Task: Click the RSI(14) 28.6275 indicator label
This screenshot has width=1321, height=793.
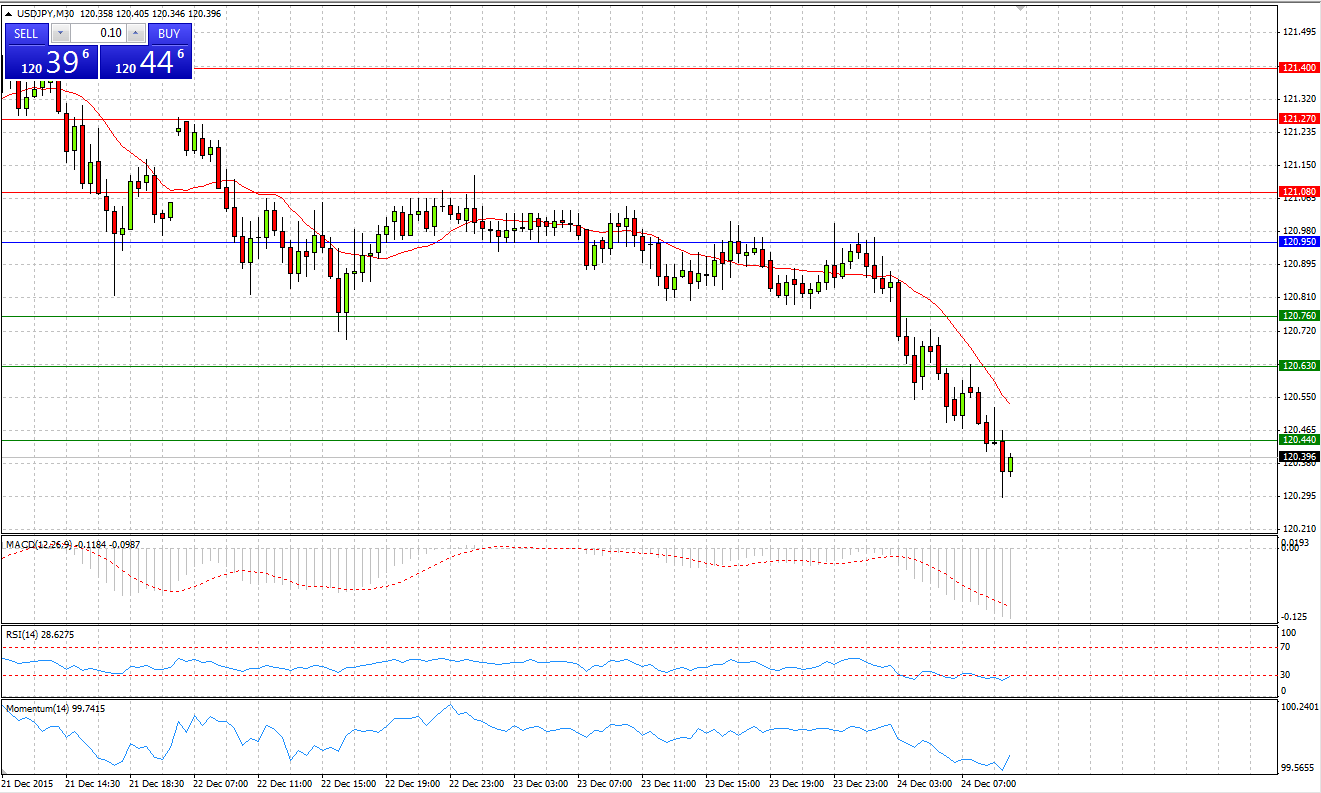Action: (40, 634)
